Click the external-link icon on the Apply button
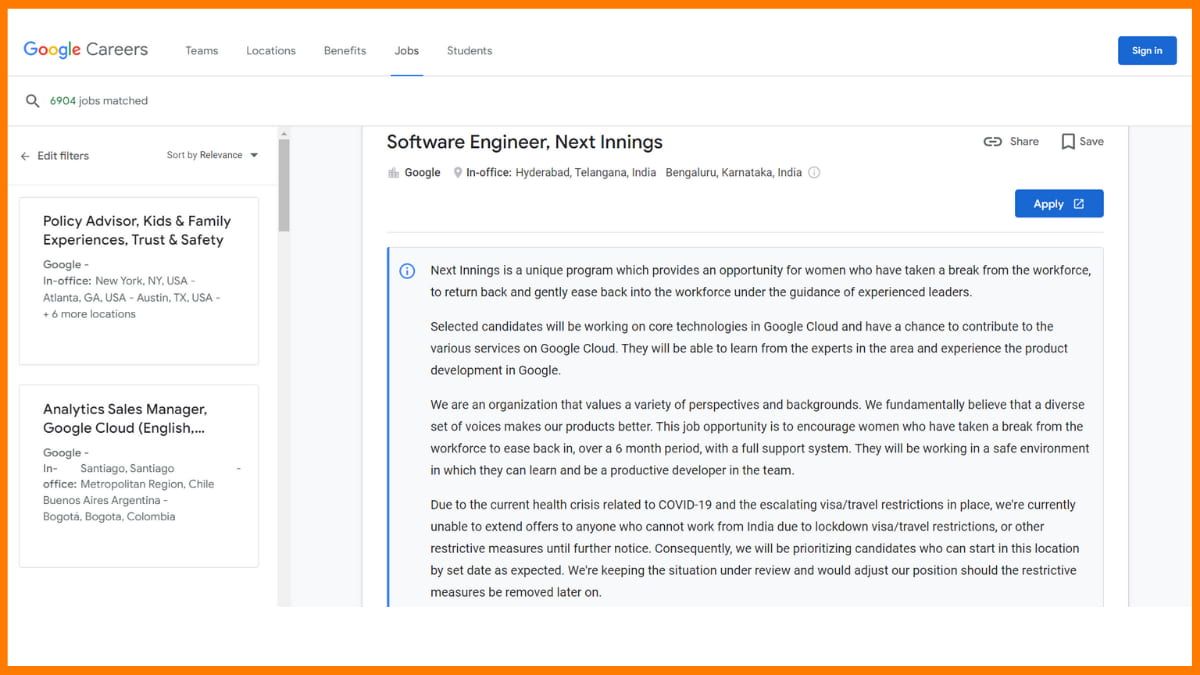The width and height of the screenshot is (1200, 675). [1079, 203]
